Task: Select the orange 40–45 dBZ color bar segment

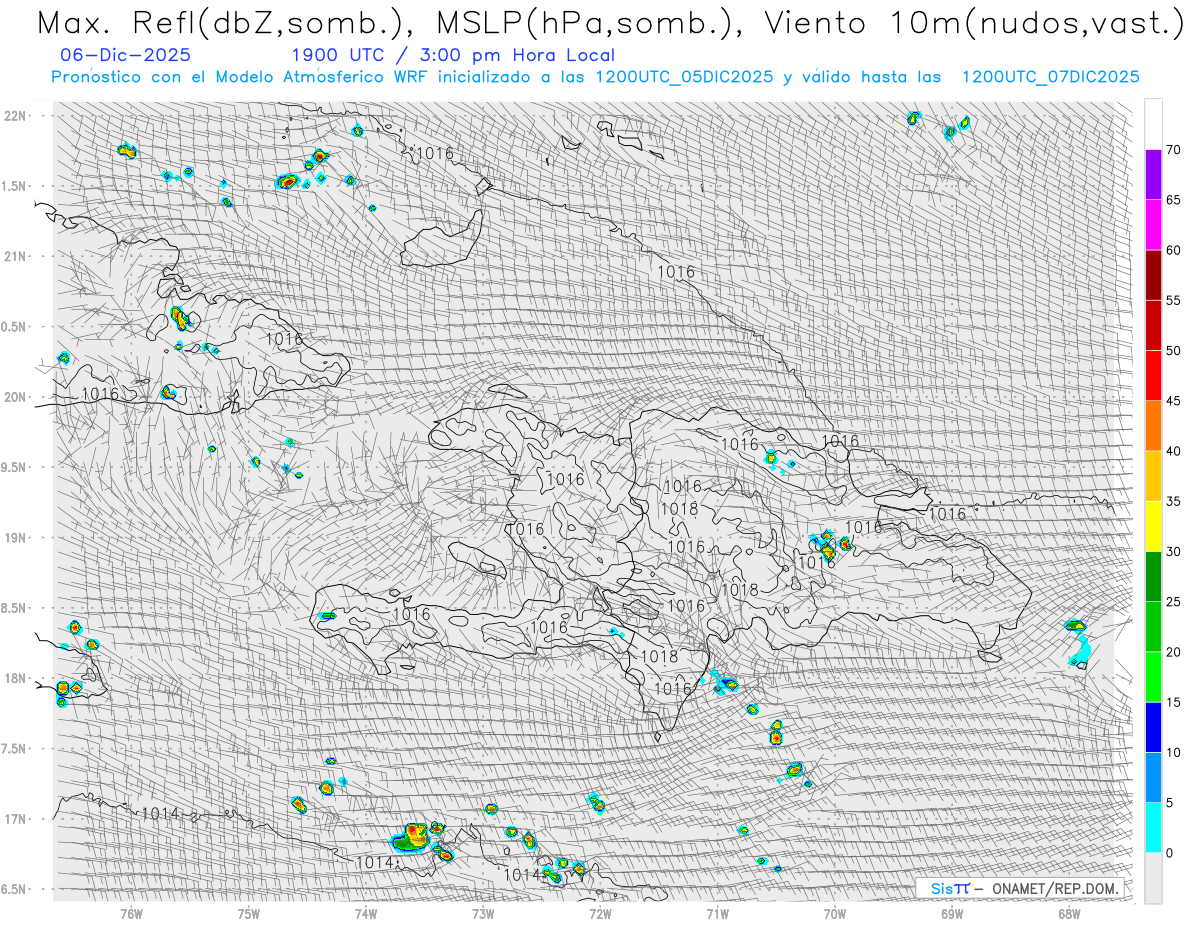Action: click(1153, 425)
